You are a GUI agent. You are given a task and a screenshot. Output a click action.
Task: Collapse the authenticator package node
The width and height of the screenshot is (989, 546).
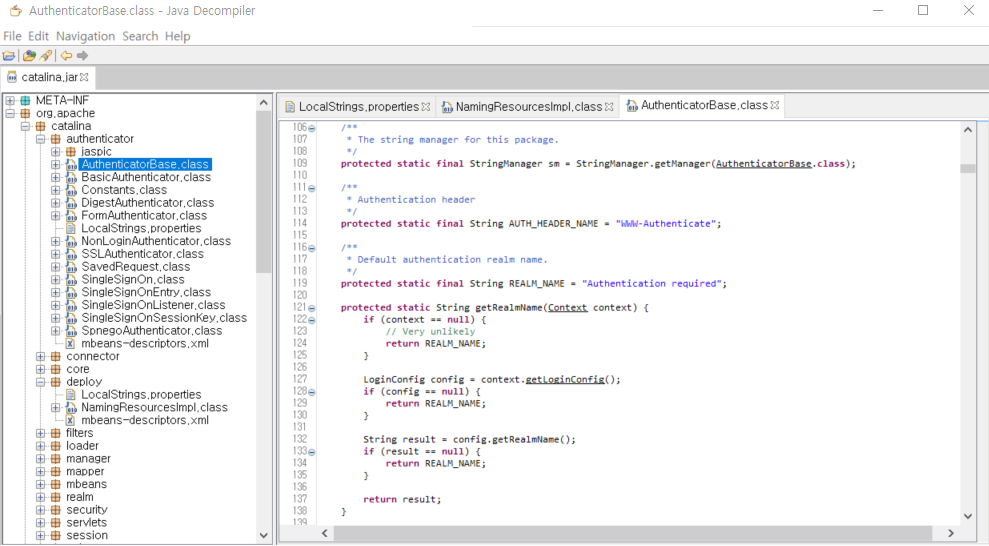(40, 139)
